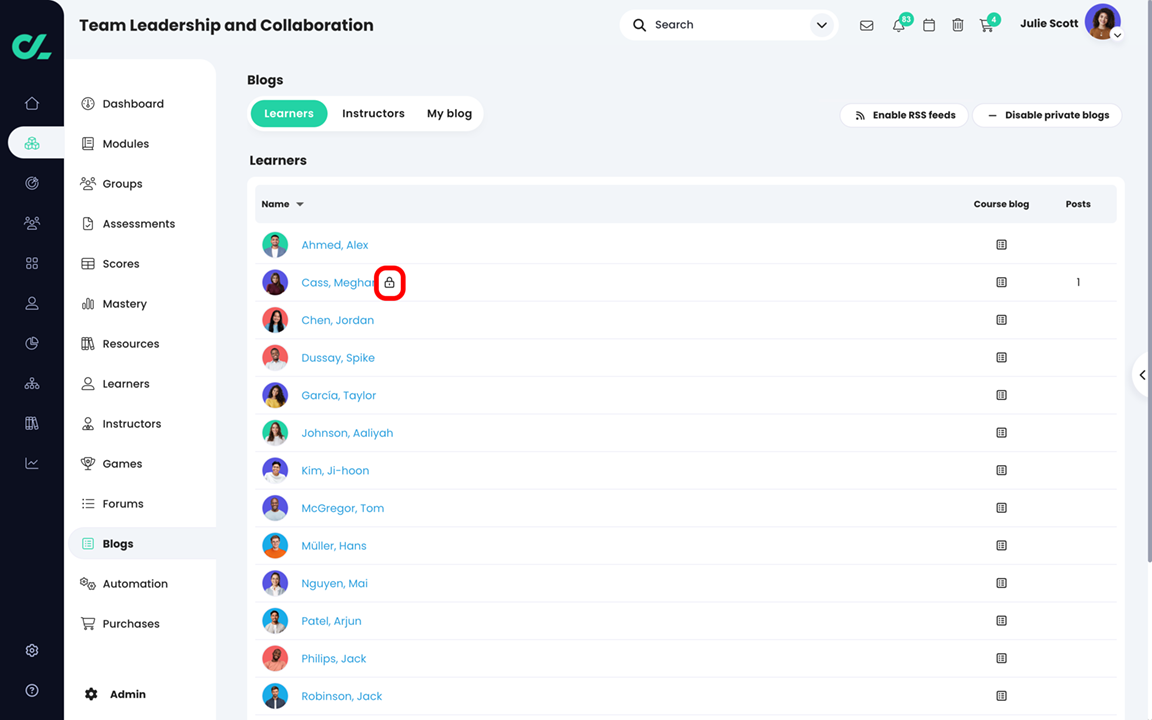Image resolution: width=1152 pixels, height=720 pixels.
Task: Switch to the My blog tab
Action: (x=449, y=114)
